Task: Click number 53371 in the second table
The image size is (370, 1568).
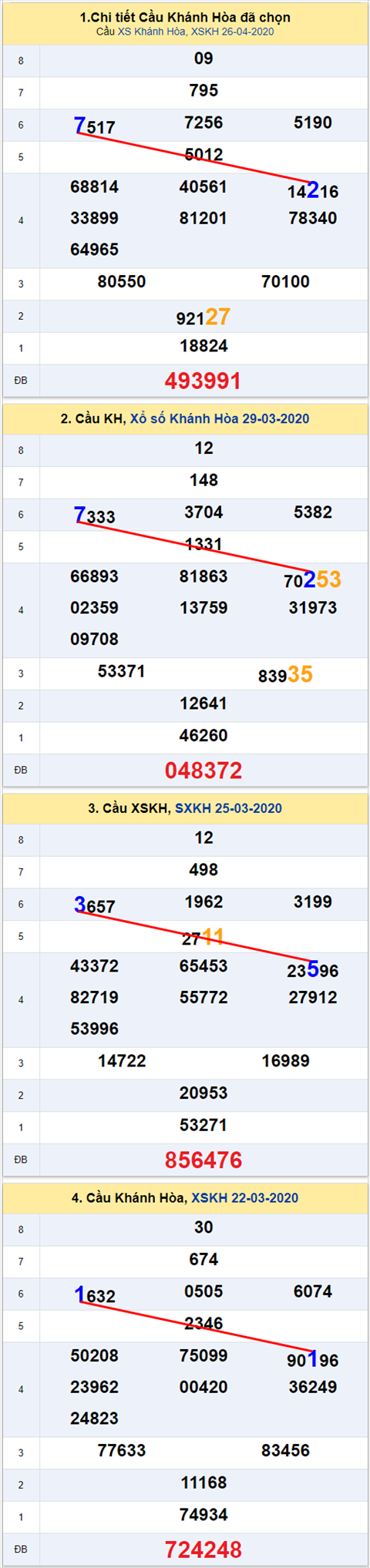Action: (x=122, y=672)
